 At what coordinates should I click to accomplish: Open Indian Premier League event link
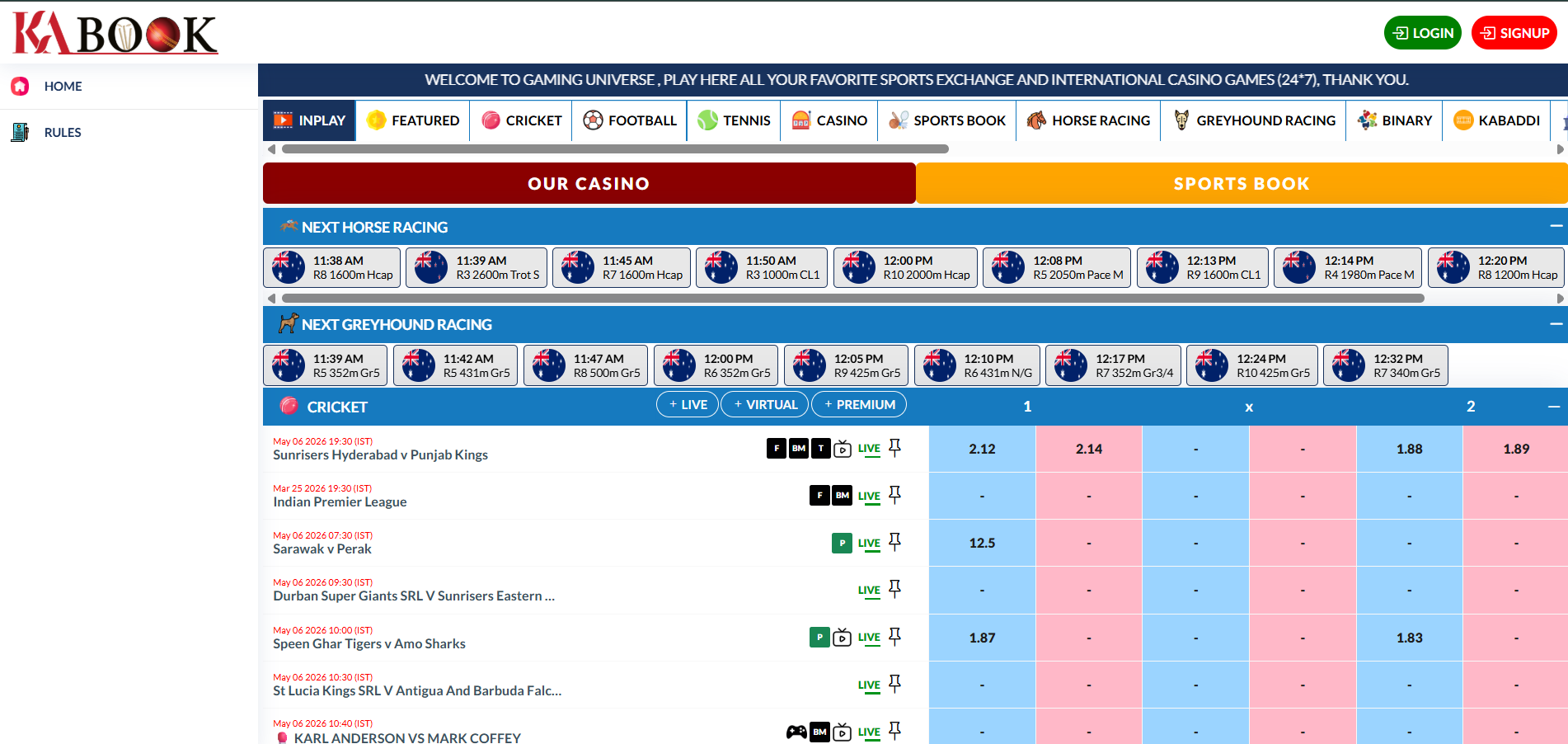click(340, 501)
